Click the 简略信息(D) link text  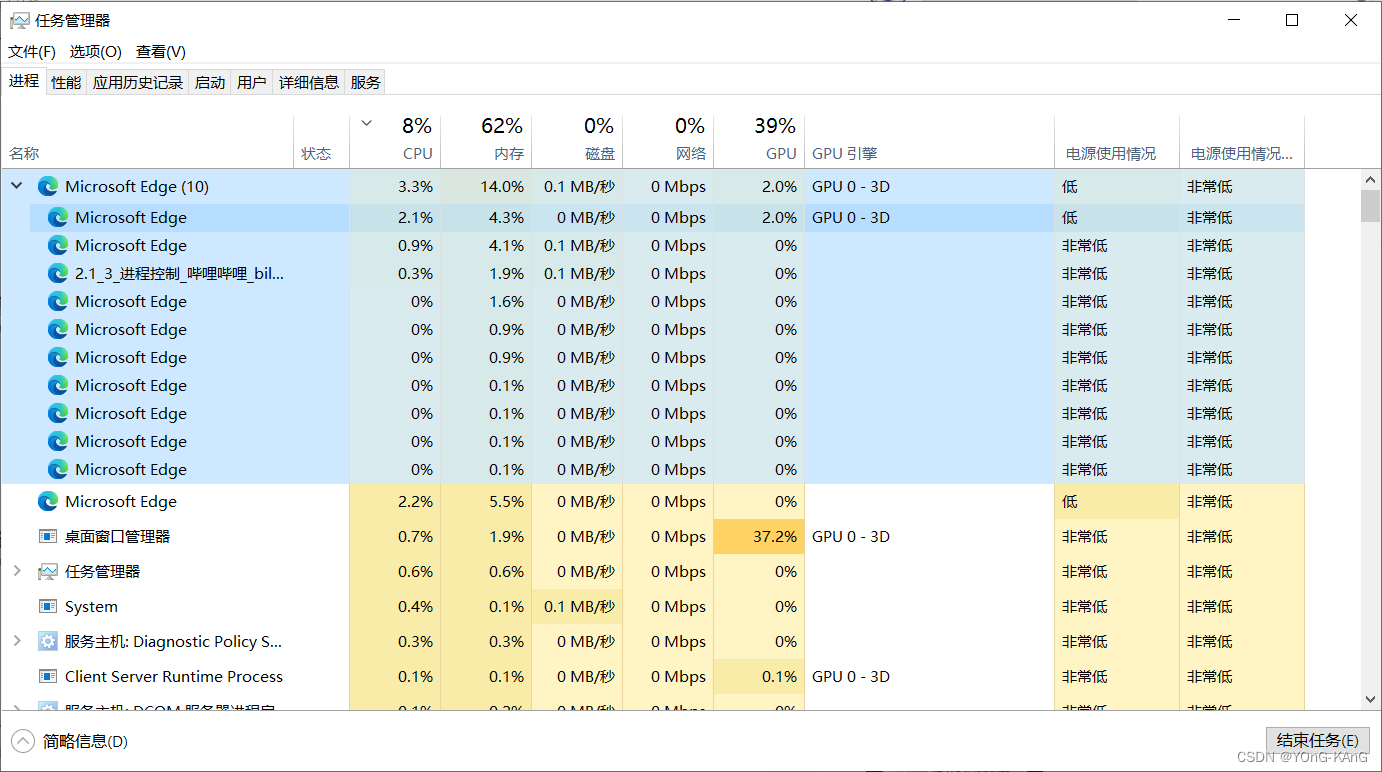[85, 741]
